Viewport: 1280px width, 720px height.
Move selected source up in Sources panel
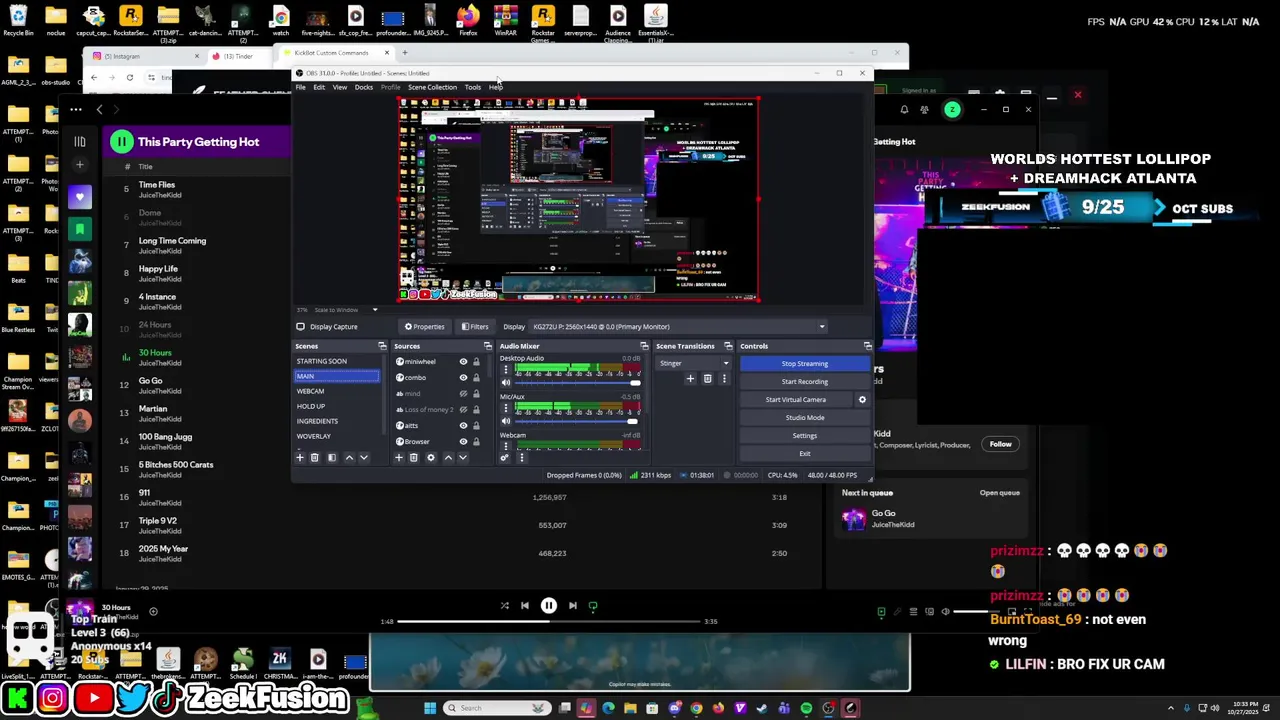[x=448, y=457]
